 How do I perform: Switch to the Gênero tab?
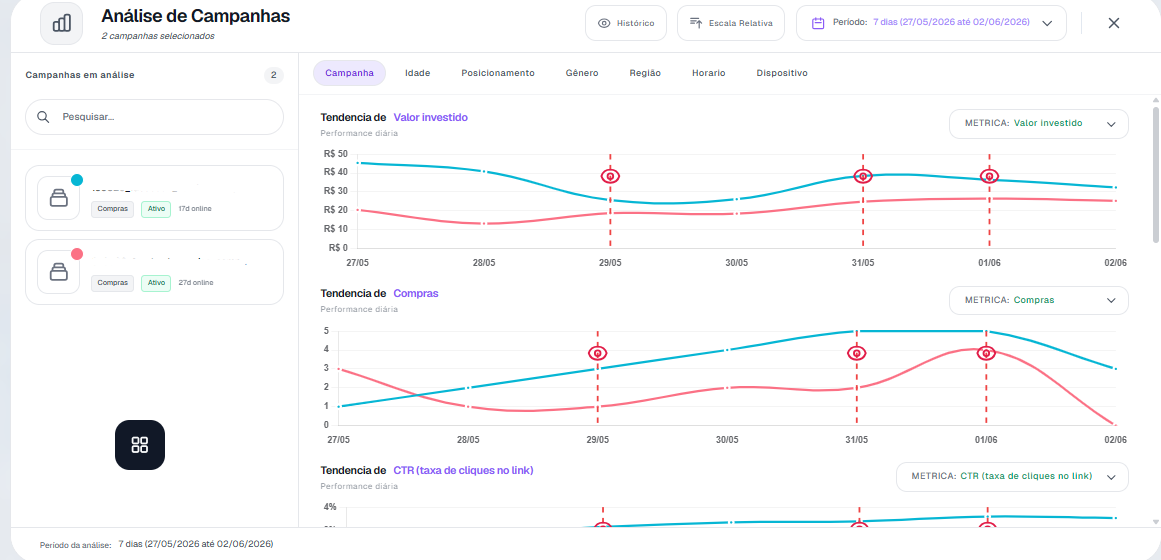tap(582, 73)
